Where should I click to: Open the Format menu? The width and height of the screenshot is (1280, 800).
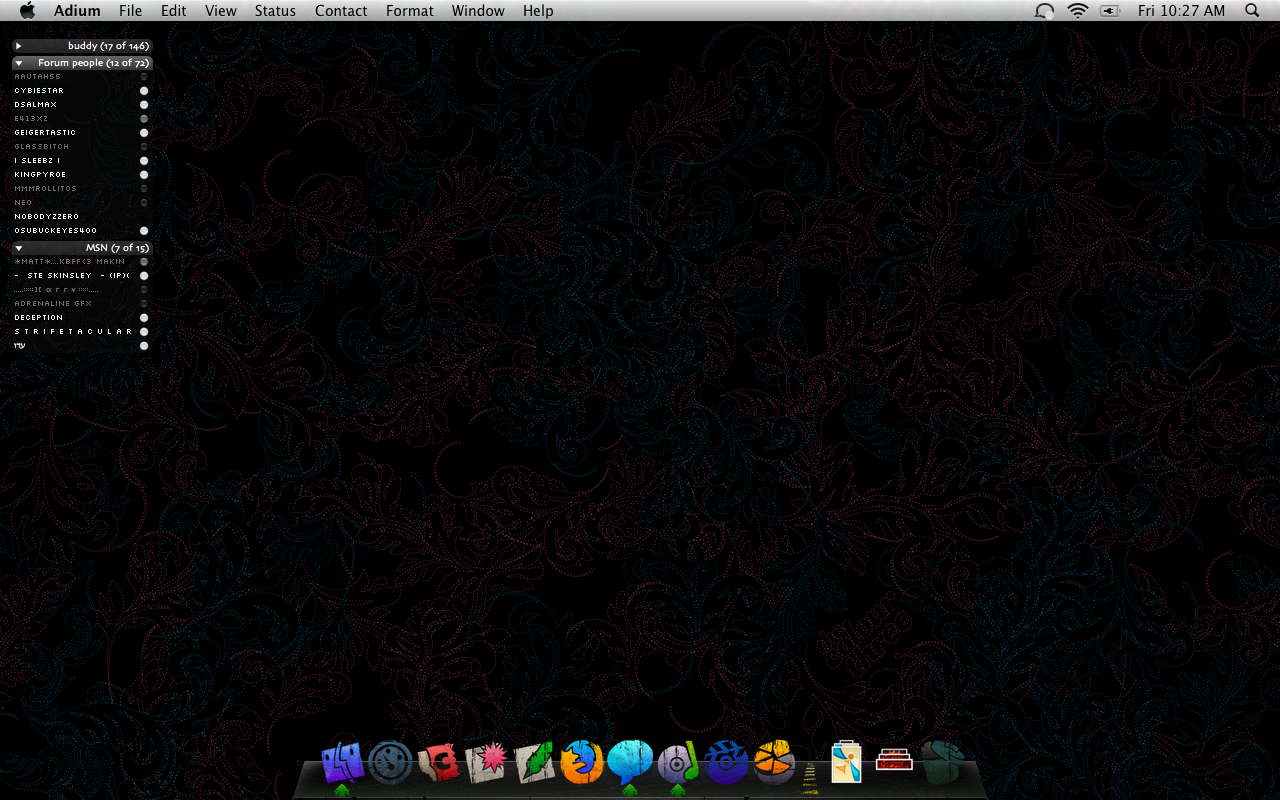pyautogui.click(x=410, y=10)
